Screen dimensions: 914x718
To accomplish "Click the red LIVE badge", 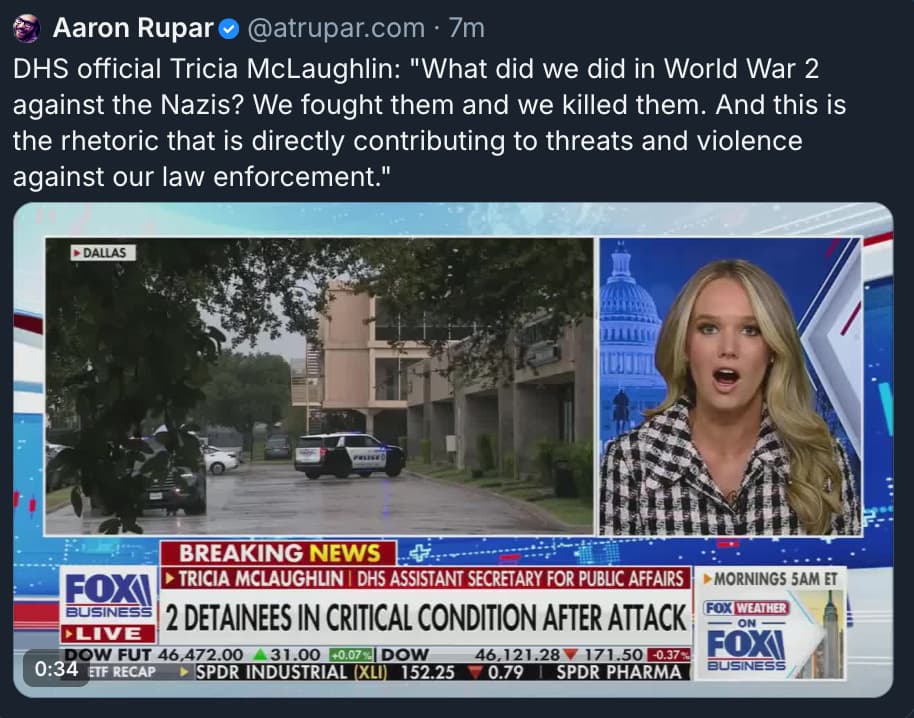I will click(108, 633).
